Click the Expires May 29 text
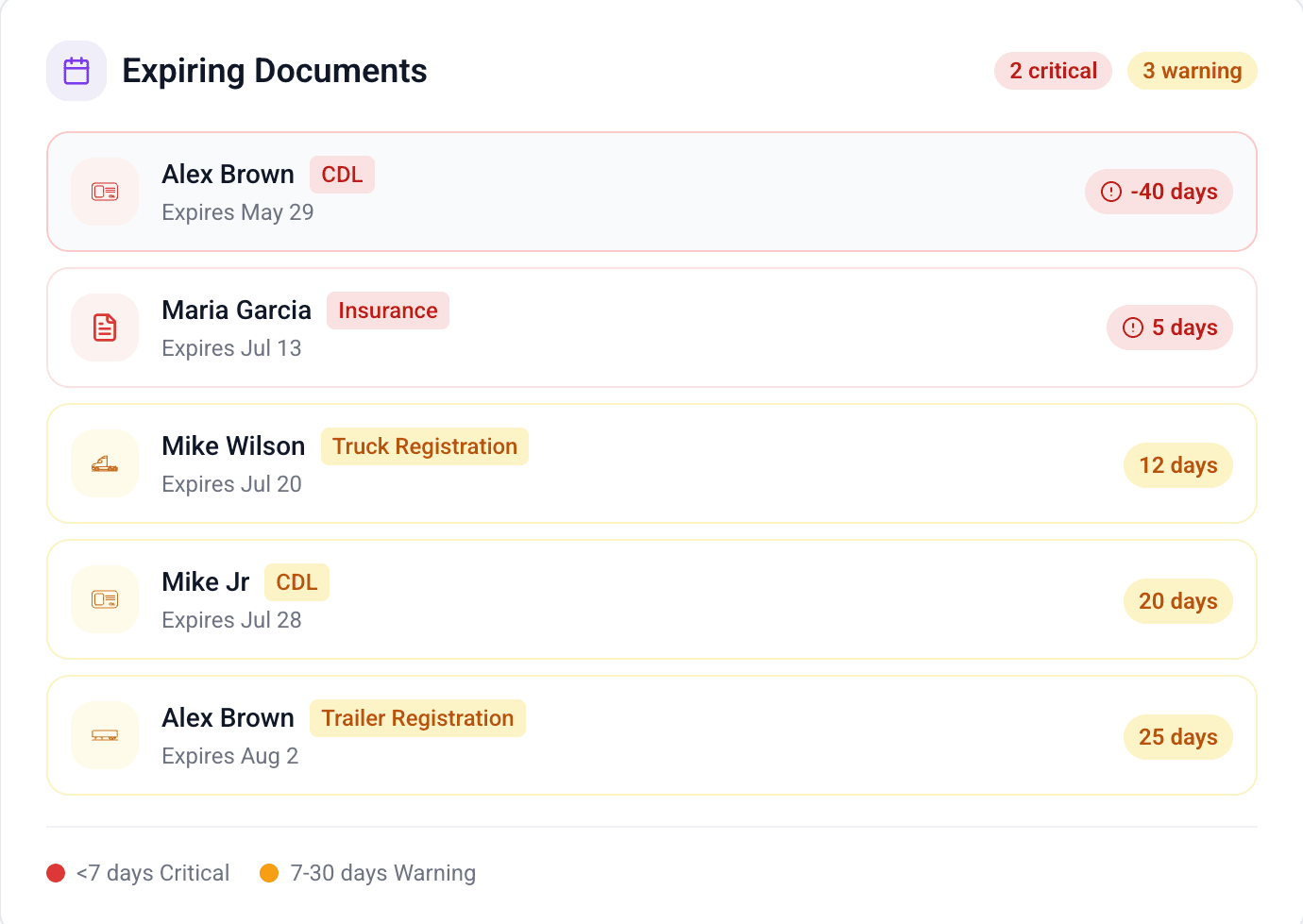 238,212
